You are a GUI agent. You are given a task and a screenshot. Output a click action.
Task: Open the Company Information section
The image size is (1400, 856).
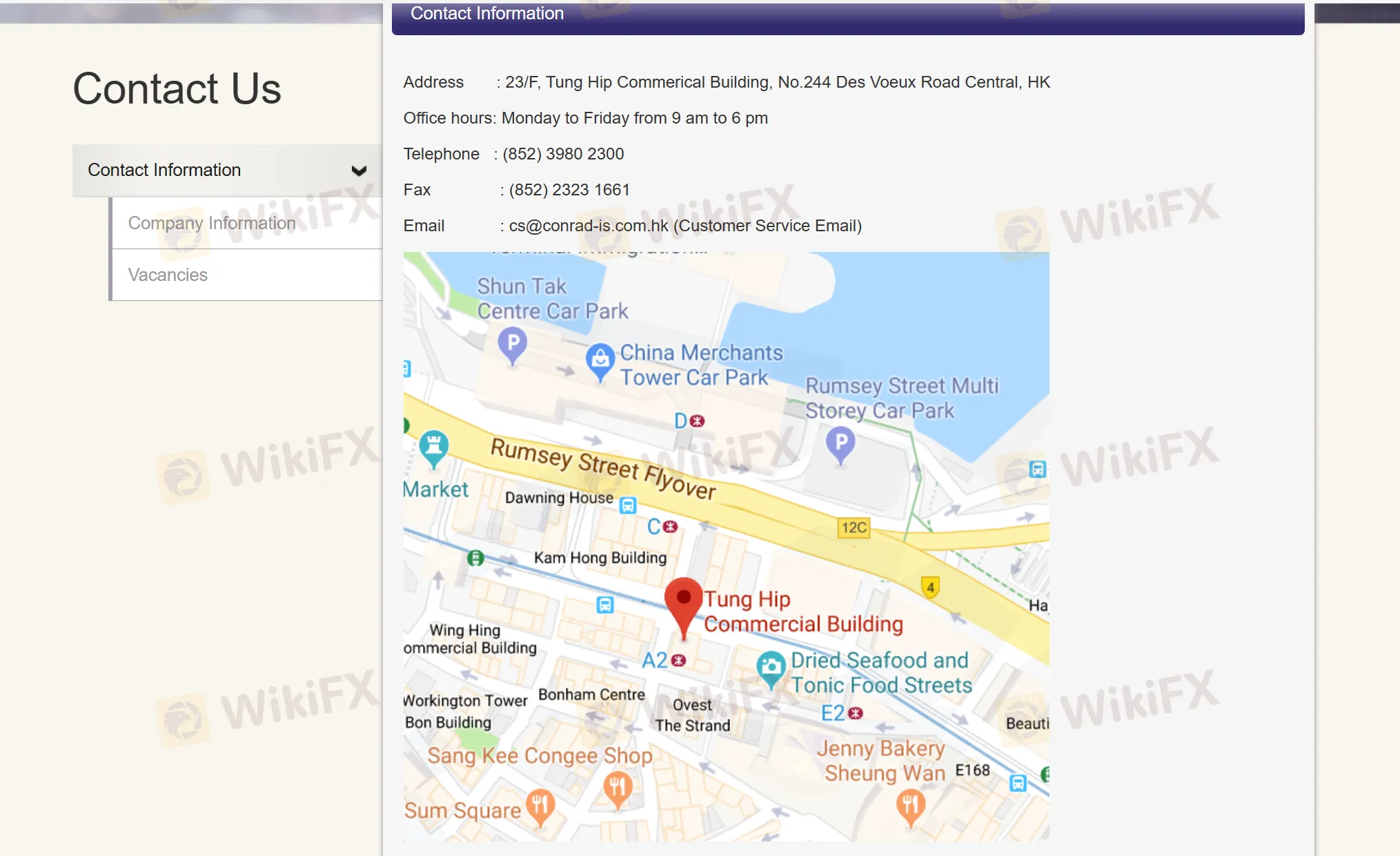tap(211, 222)
